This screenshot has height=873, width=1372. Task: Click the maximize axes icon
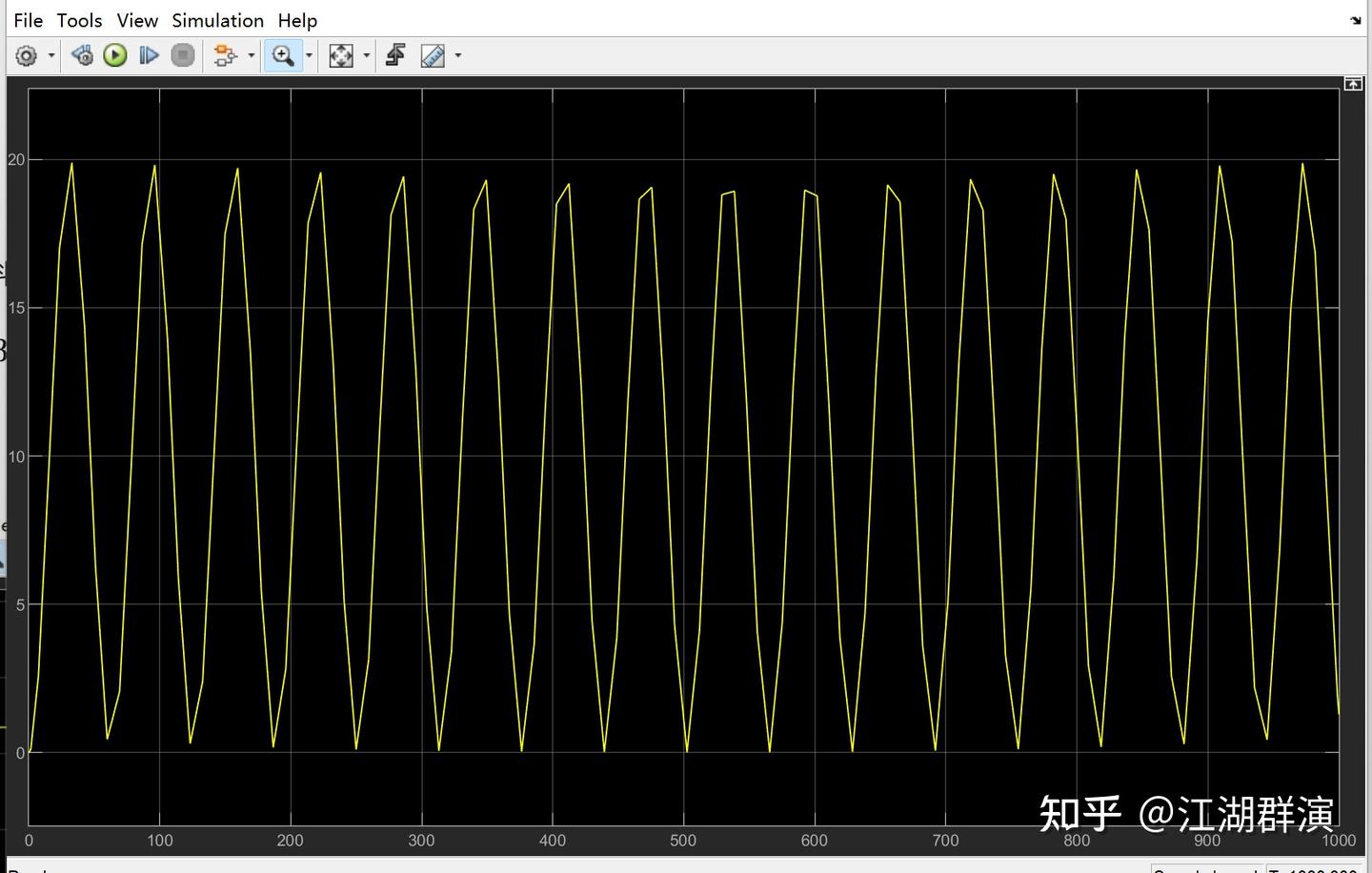pyautogui.click(x=1353, y=84)
